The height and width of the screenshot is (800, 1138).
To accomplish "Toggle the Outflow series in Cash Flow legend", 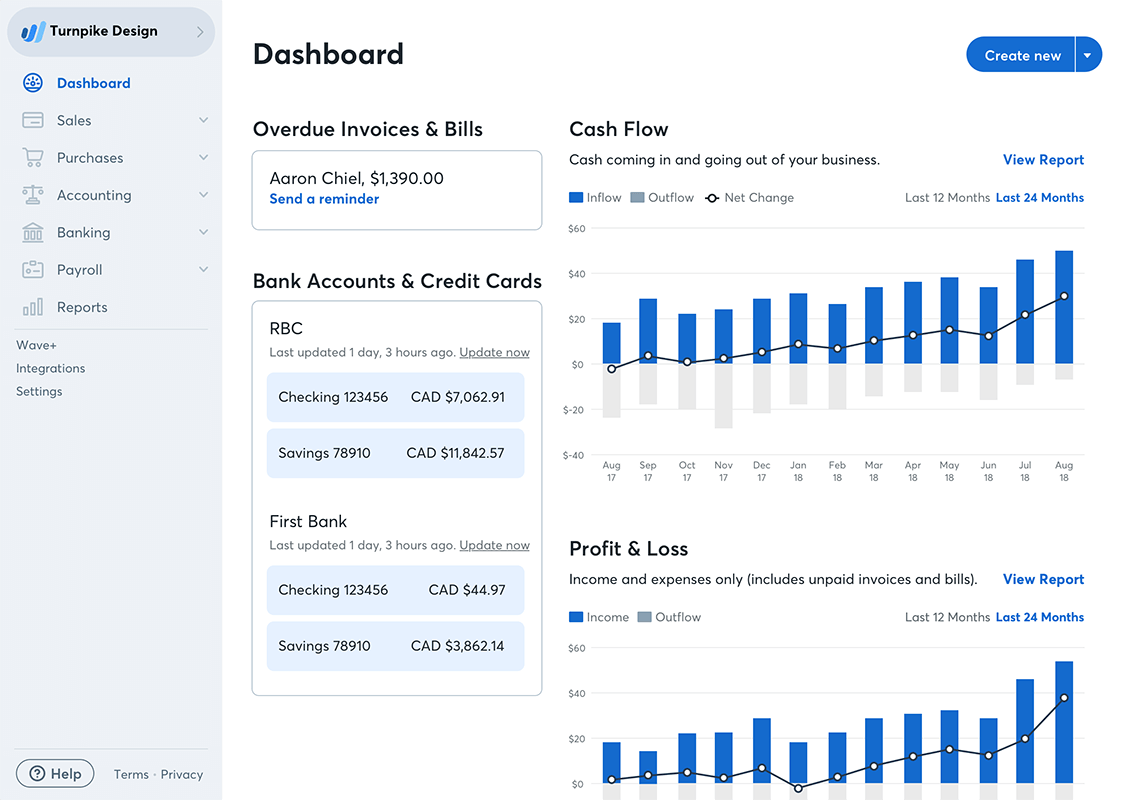I will [662, 197].
